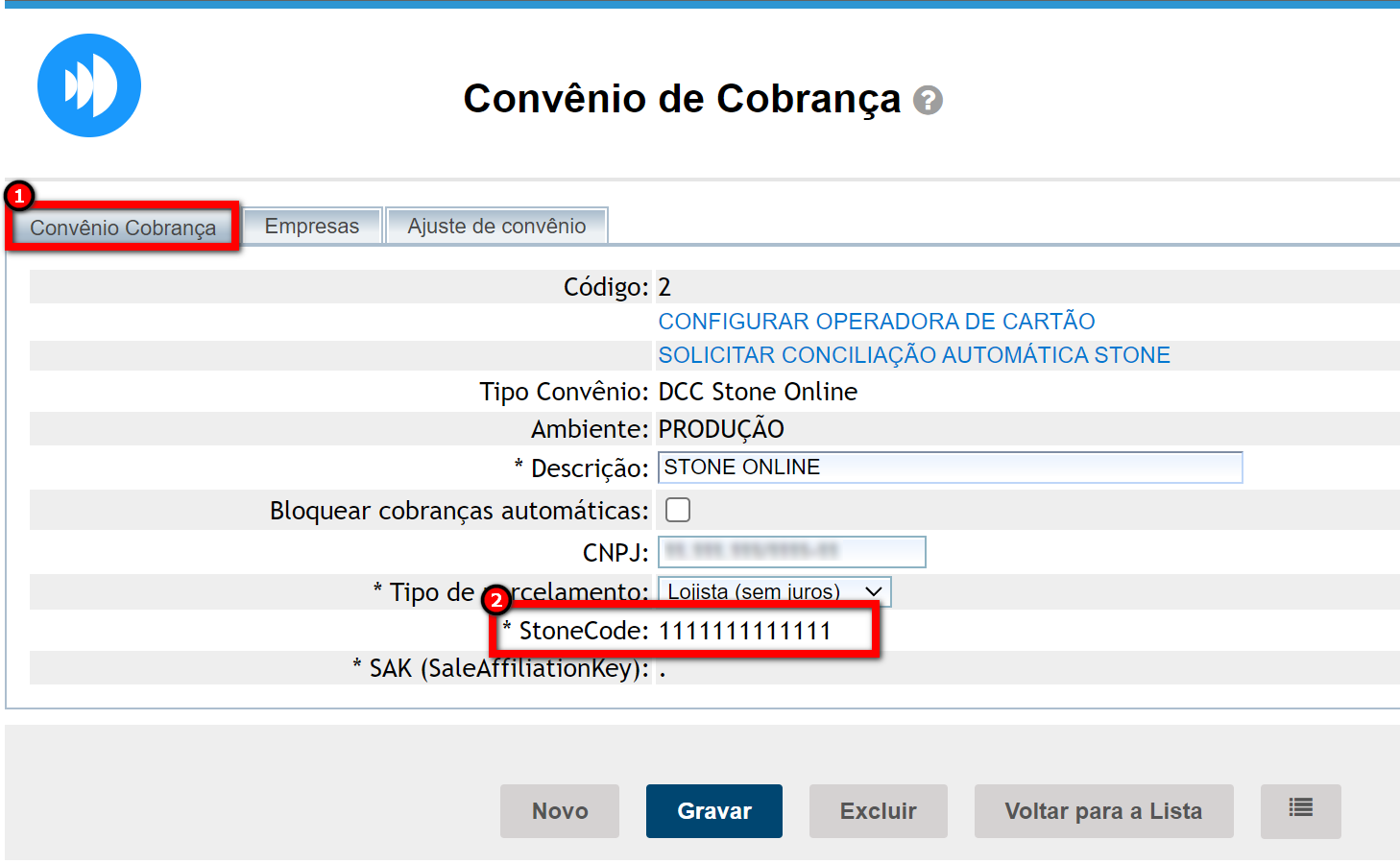
Task: Click into the CNPJ text field
Action: 791,552
